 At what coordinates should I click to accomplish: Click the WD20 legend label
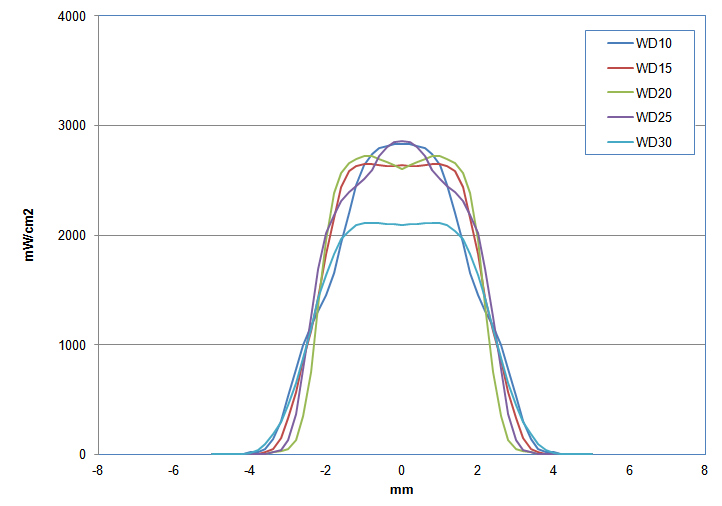tap(654, 93)
